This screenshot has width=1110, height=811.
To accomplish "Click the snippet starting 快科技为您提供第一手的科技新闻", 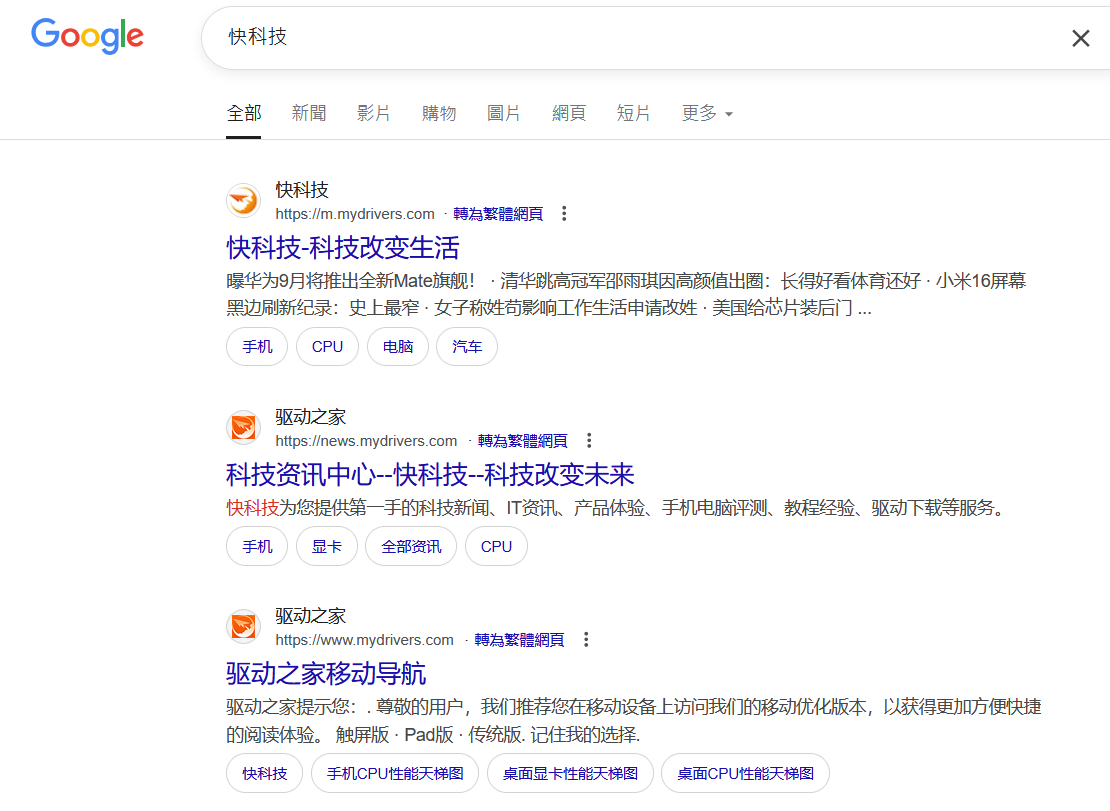I will (x=615, y=508).
